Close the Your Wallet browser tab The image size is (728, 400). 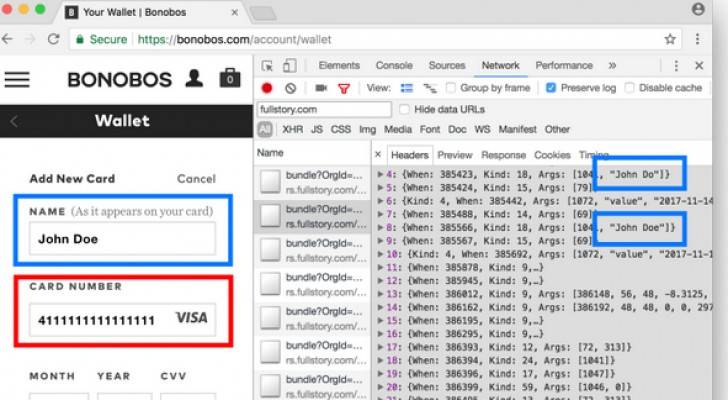234,12
